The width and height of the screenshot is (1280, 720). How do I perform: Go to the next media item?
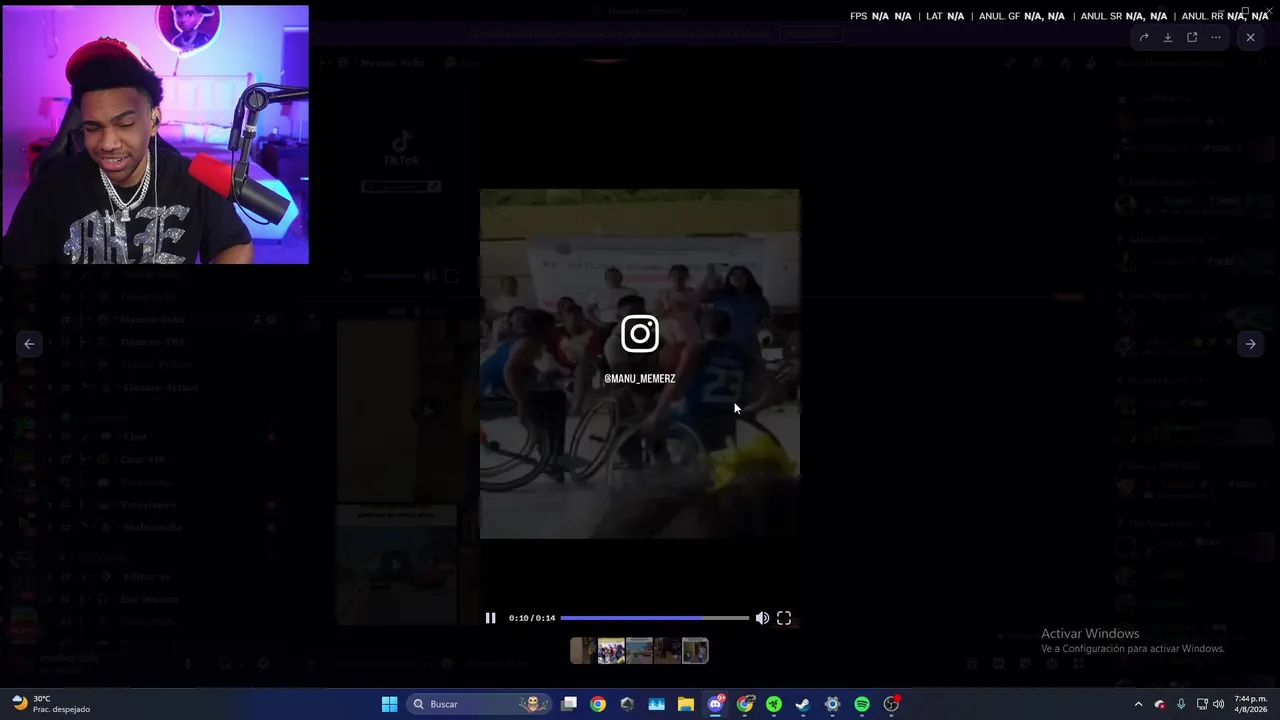(x=1250, y=344)
